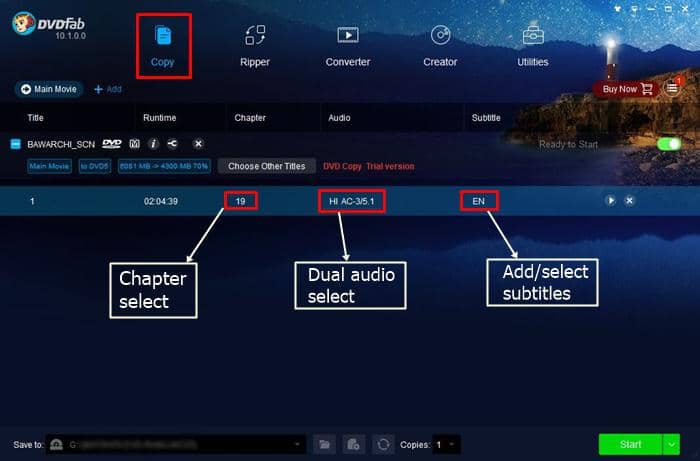Open the hamburger menu with notification badge
Screen dimensions: 700x461
672,88
